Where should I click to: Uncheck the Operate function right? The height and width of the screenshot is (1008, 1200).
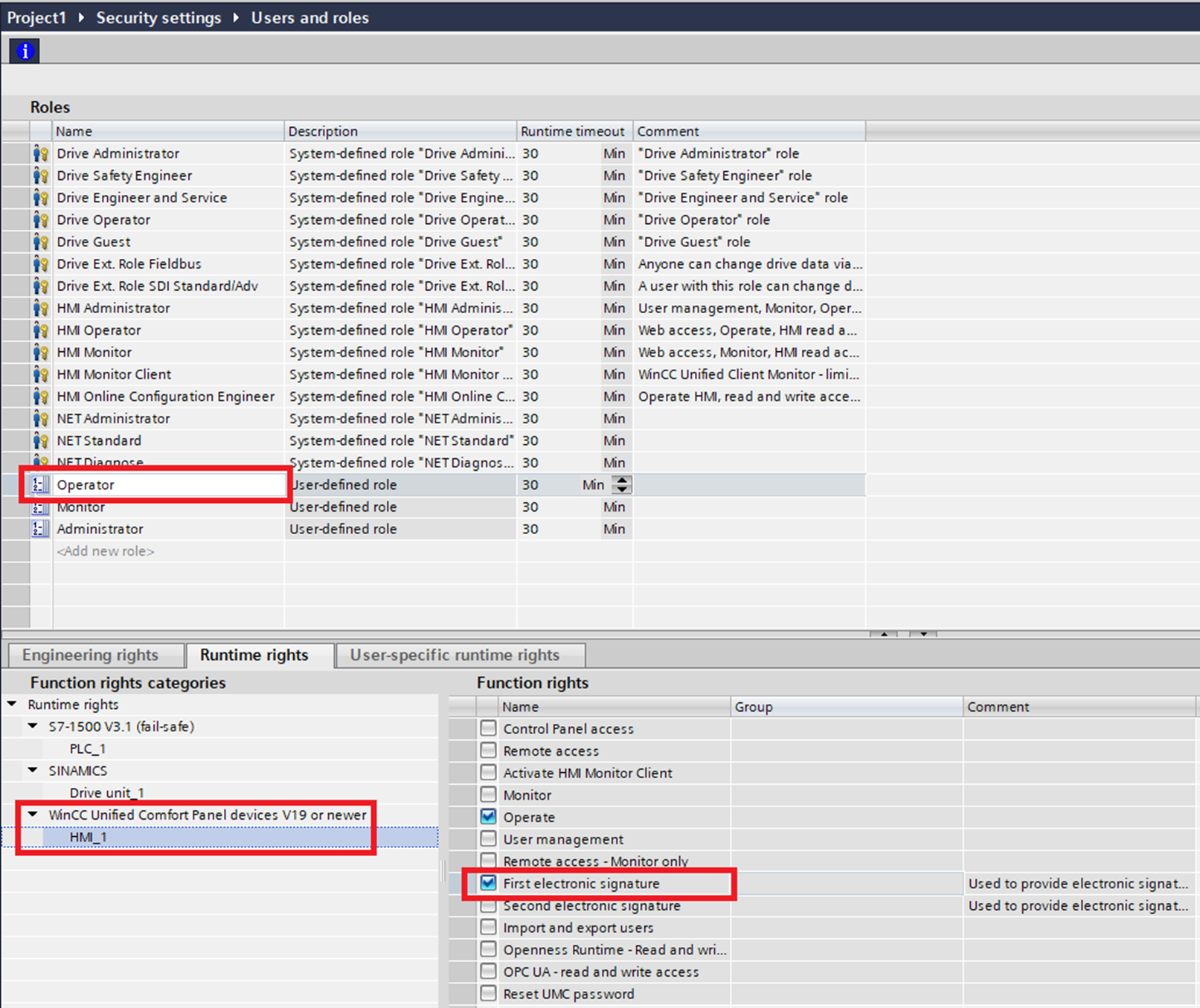tap(488, 817)
